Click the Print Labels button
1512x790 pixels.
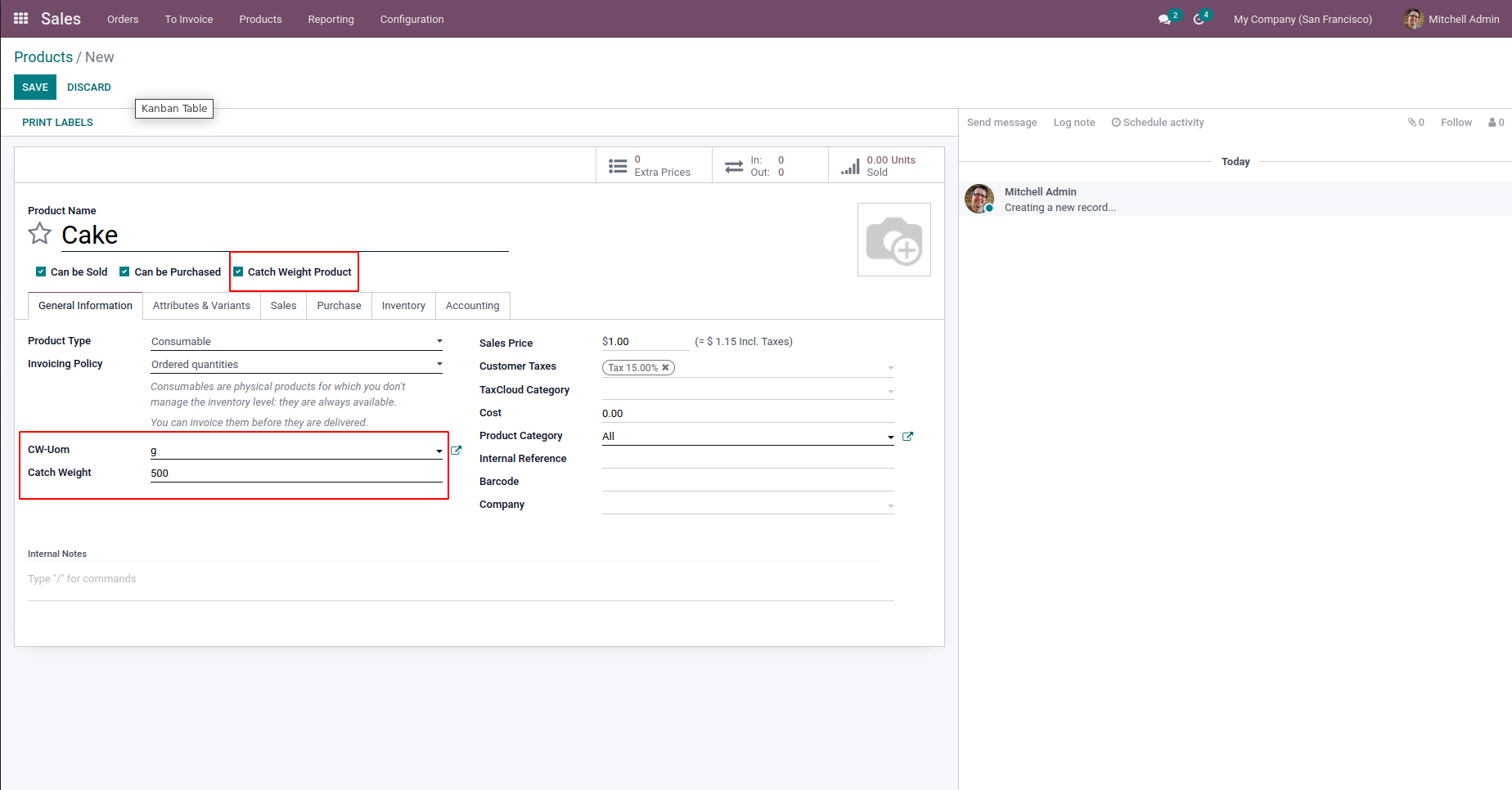(57, 123)
